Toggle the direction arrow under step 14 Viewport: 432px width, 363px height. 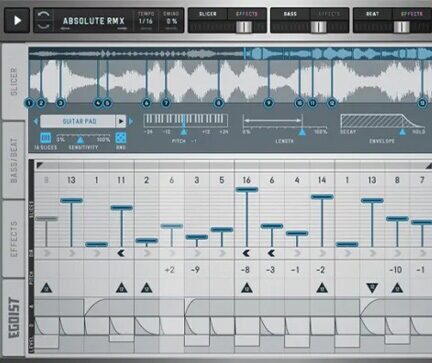click(x=322, y=253)
